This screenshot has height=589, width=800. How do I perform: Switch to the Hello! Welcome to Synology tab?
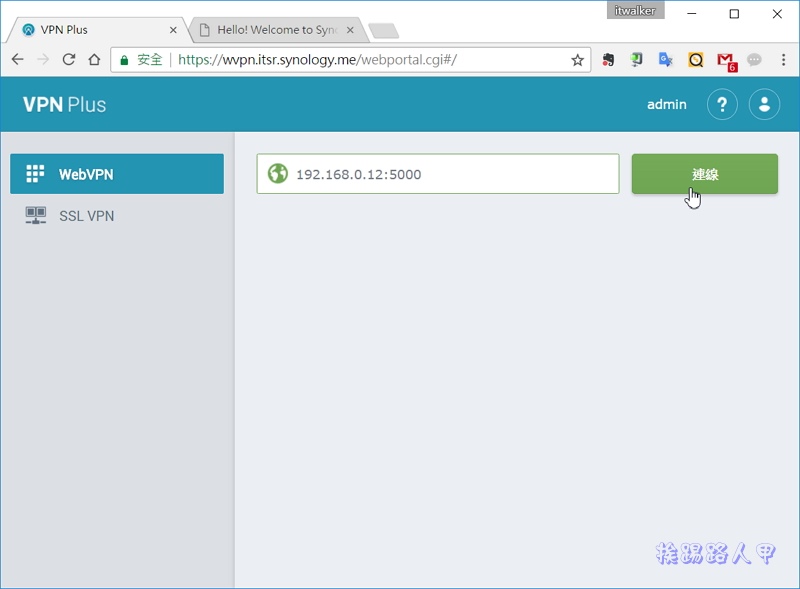[x=277, y=30]
